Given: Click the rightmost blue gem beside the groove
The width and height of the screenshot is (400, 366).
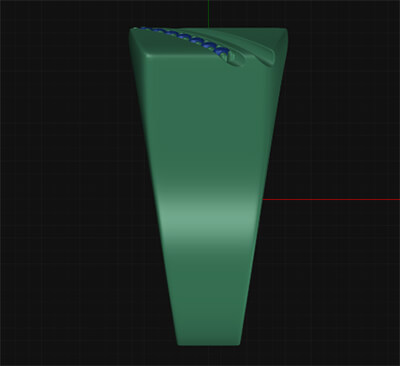Looking at the screenshot, I should [x=223, y=52].
